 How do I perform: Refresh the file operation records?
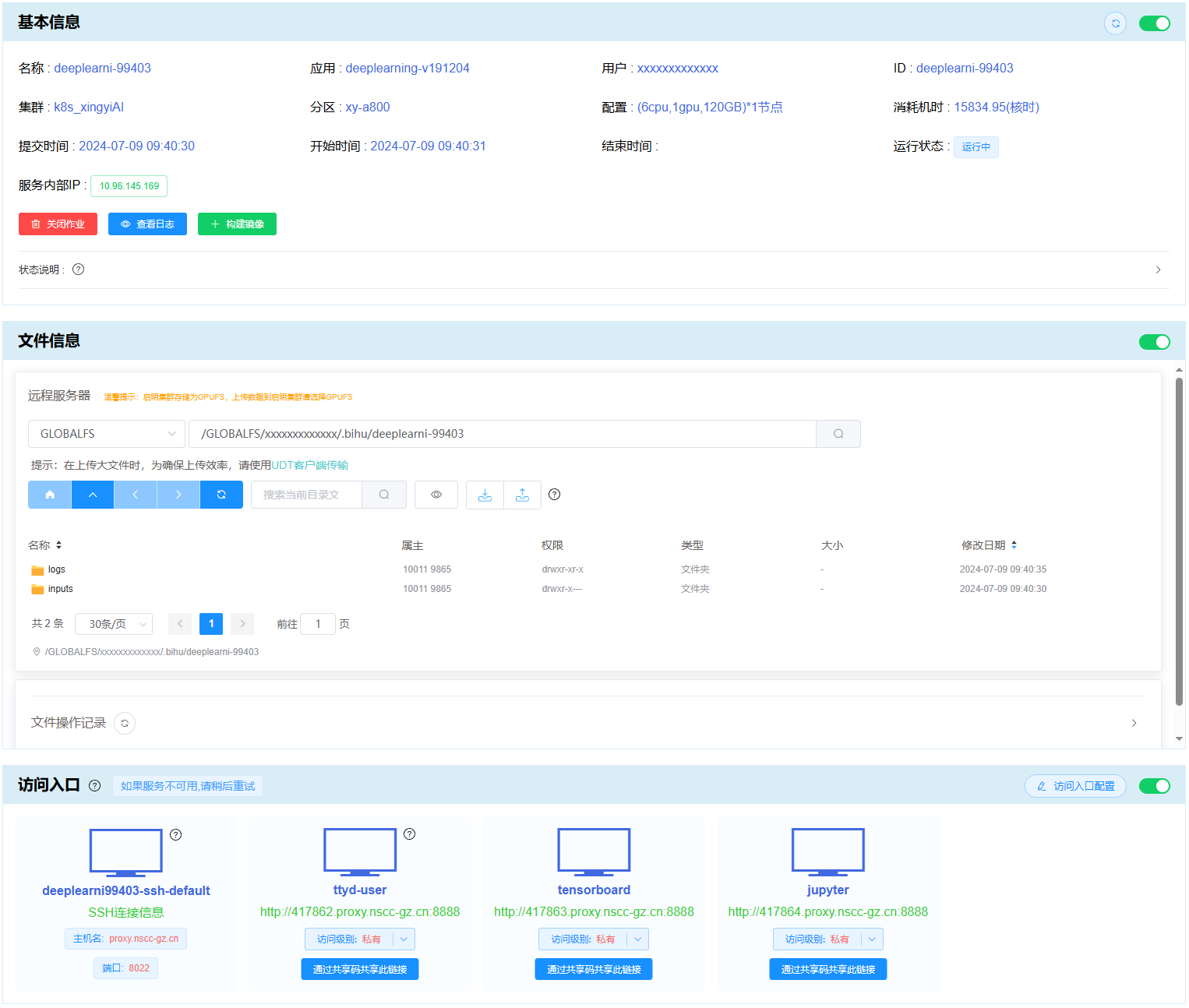pos(125,724)
